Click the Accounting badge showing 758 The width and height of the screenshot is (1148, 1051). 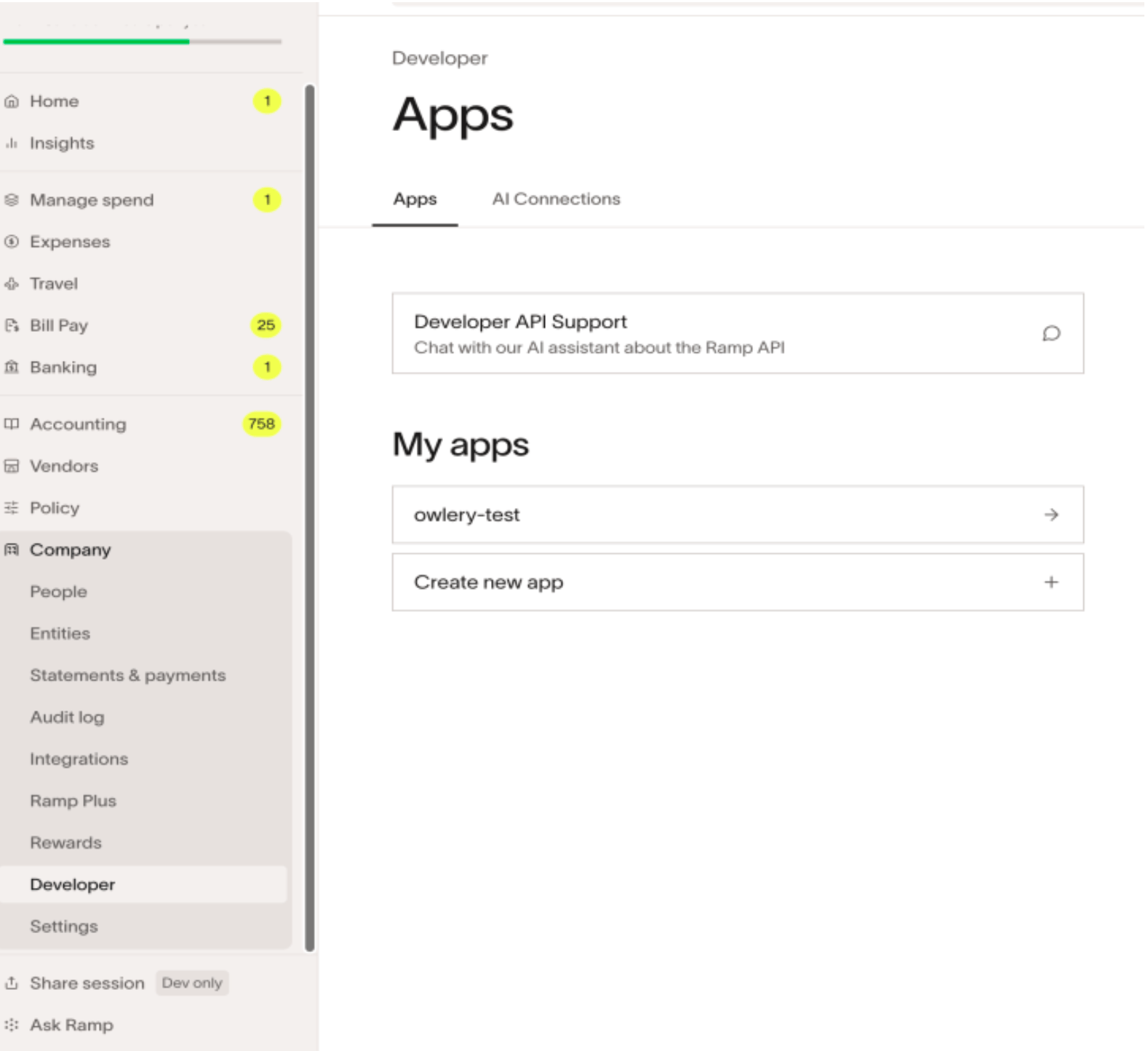point(261,424)
